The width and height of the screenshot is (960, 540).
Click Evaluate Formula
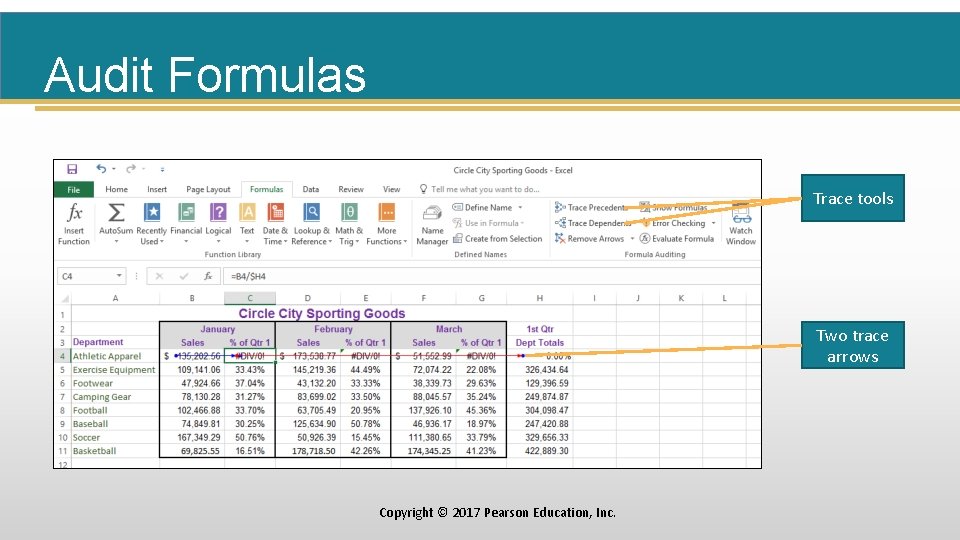[677, 239]
